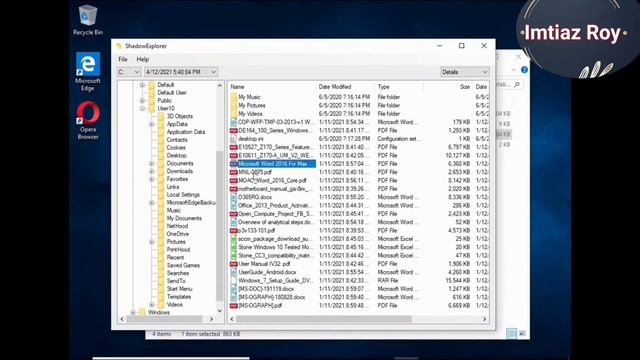Click the tree scrollbar down arrow
This screenshot has width=640, height=360.
(x=220, y=311)
